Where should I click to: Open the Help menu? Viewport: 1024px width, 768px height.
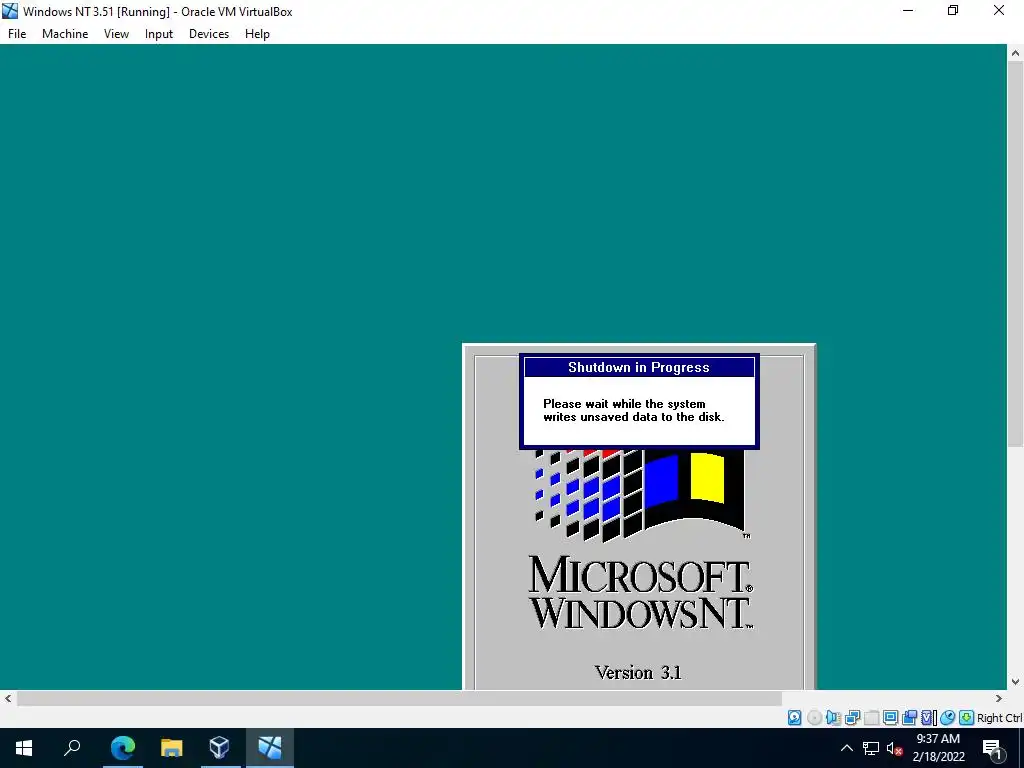[257, 34]
